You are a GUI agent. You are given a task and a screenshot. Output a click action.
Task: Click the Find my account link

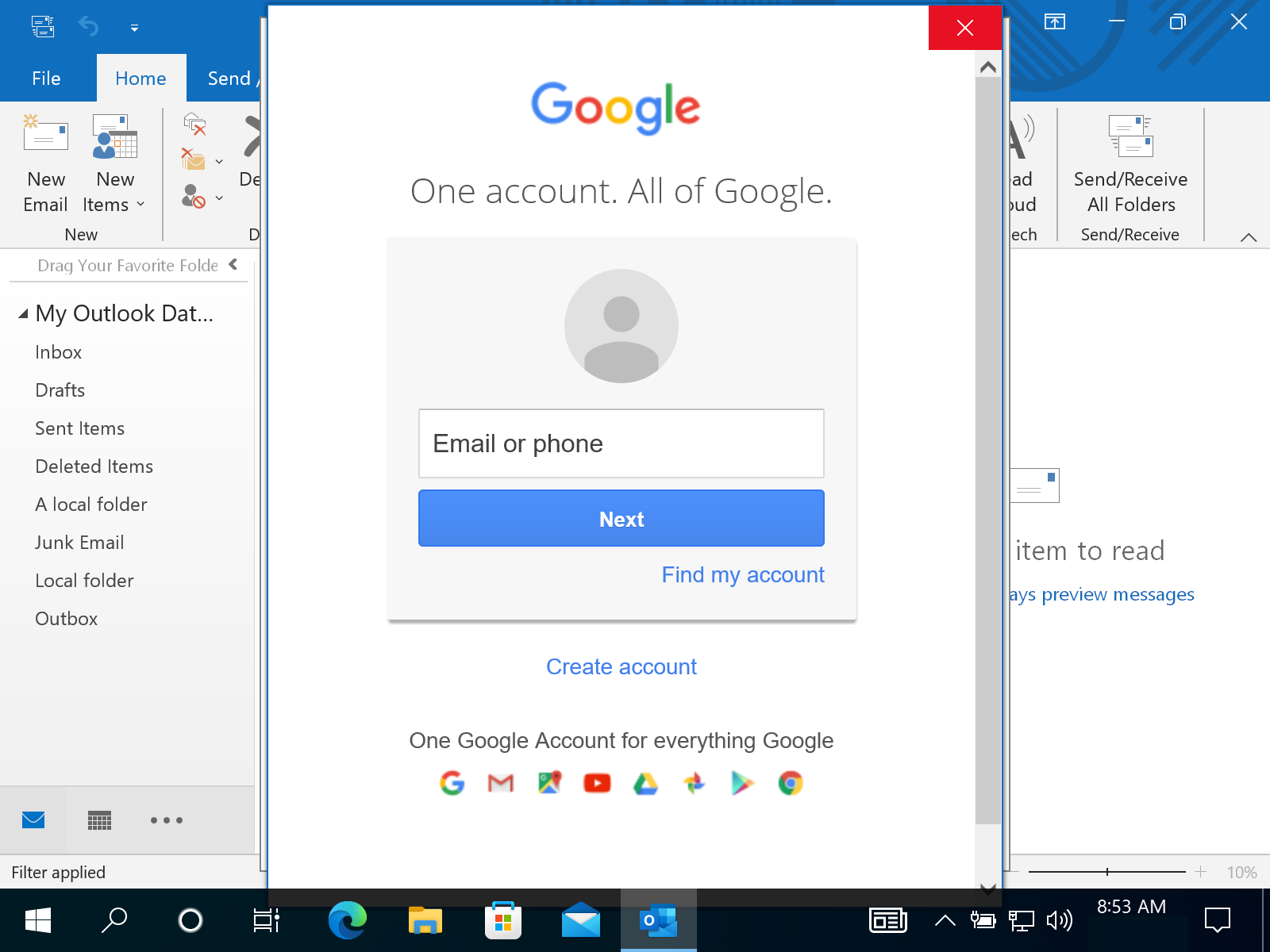click(x=742, y=574)
